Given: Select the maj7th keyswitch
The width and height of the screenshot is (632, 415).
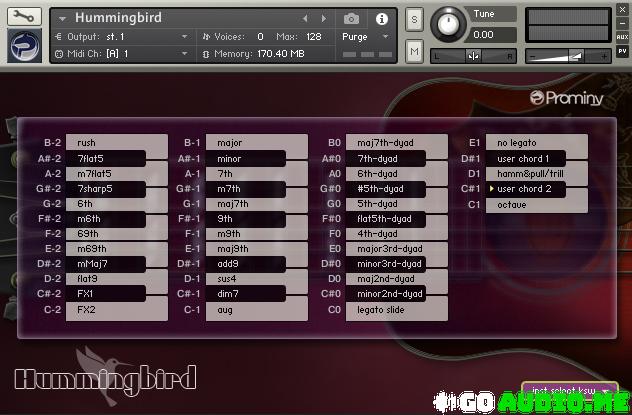Looking at the screenshot, I should pyautogui.click(x=257, y=204).
